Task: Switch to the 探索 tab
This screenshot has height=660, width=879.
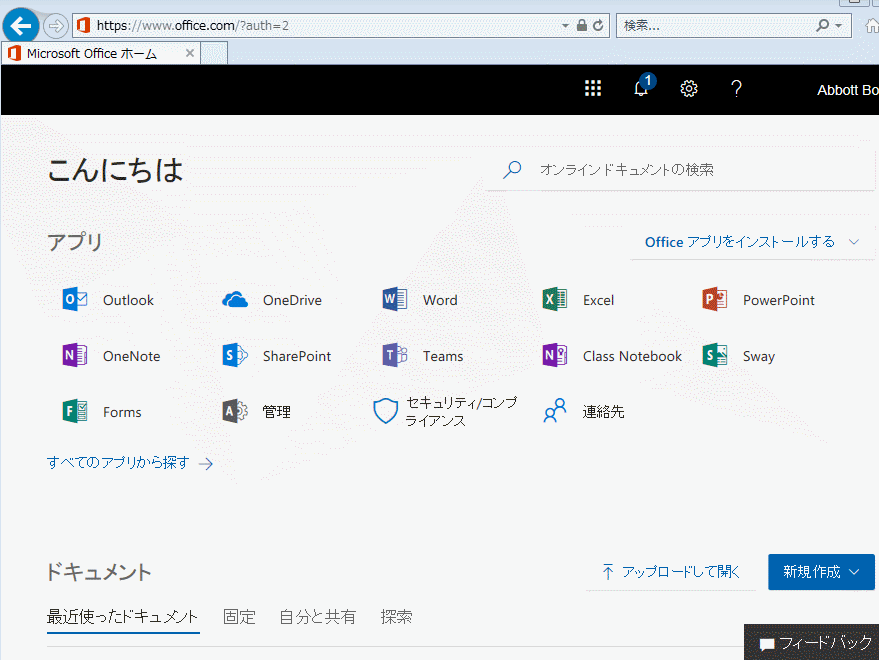Action: [396, 617]
